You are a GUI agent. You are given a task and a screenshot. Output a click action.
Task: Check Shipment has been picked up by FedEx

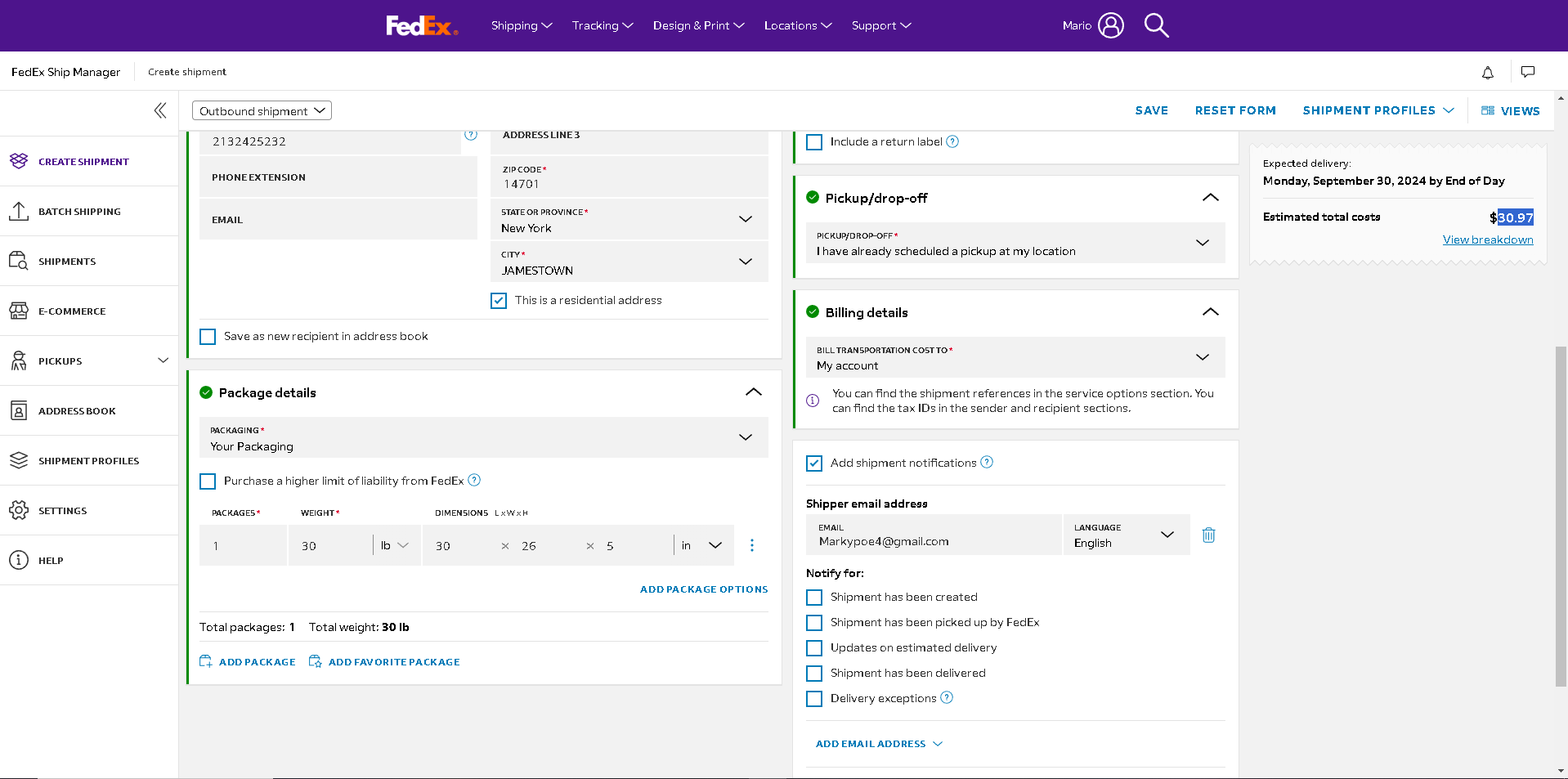[x=814, y=623]
